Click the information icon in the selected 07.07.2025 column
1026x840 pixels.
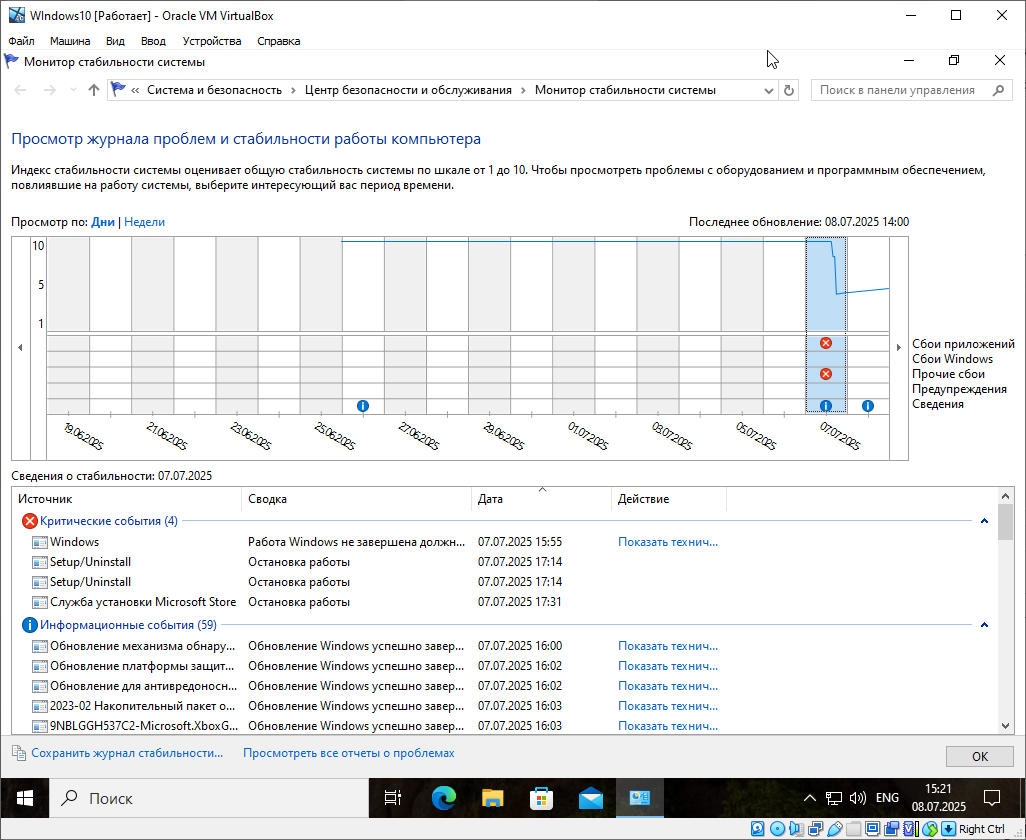click(x=826, y=406)
